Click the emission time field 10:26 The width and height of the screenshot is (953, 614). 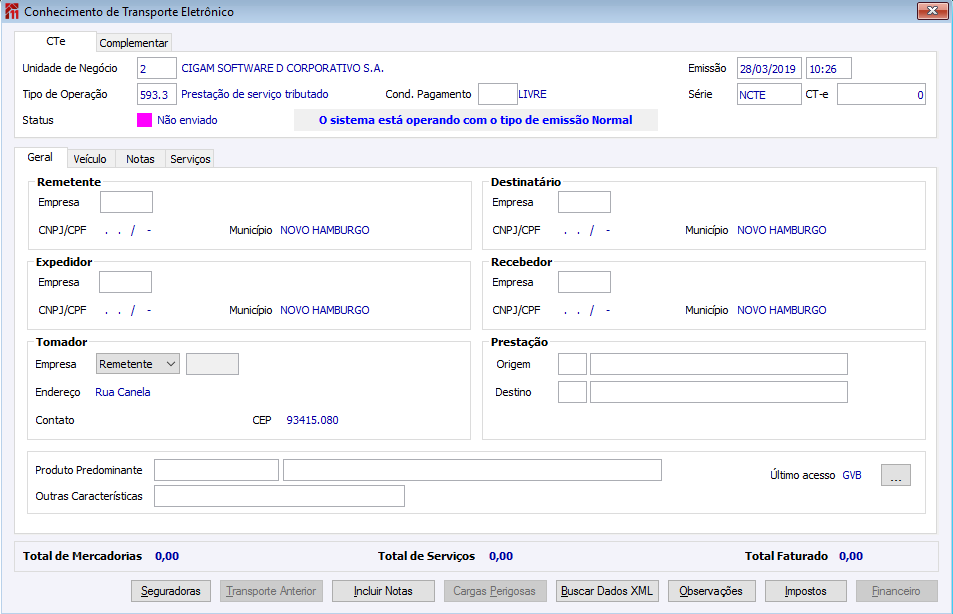pyautogui.click(x=828, y=68)
